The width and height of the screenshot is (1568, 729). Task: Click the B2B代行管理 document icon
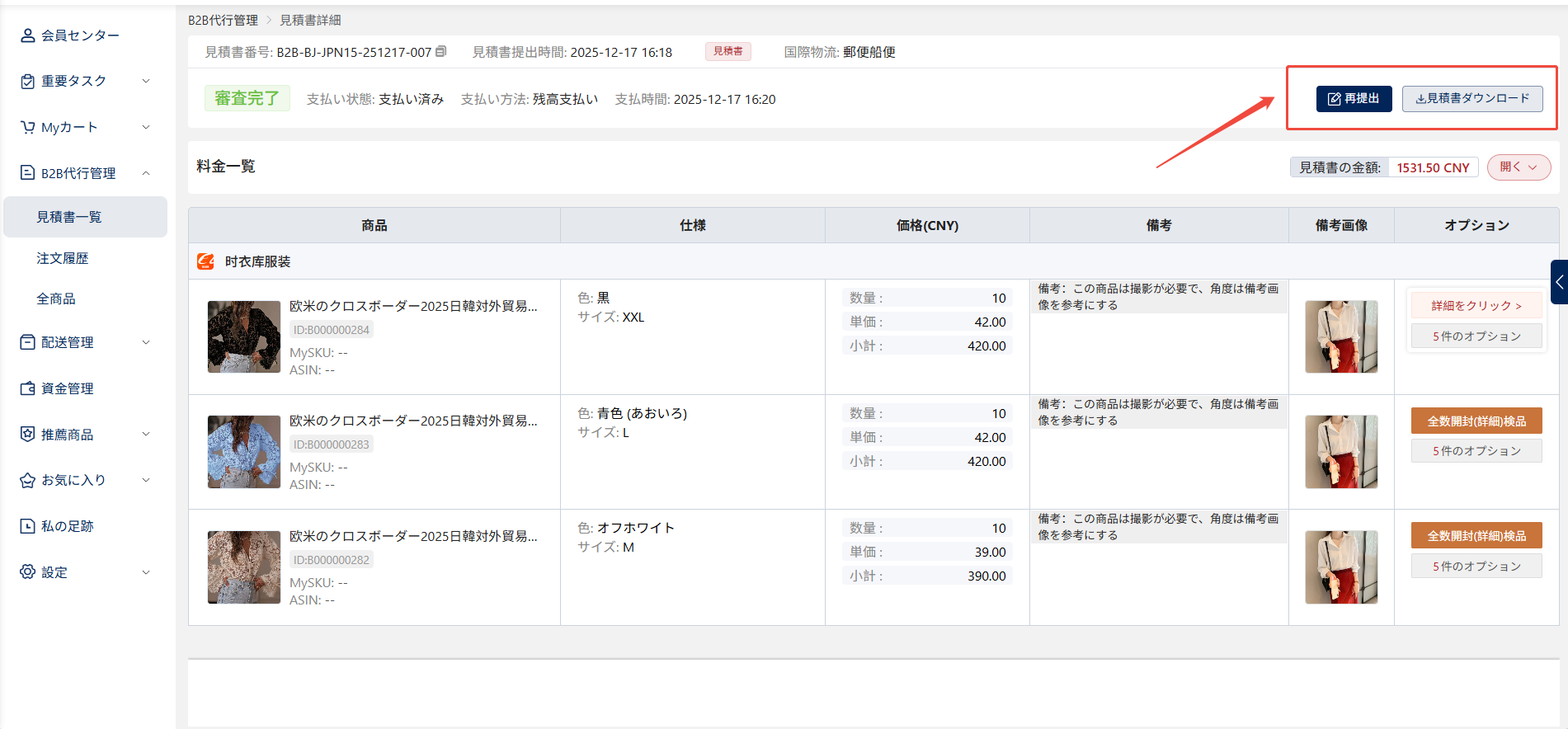(x=27, y=173)
